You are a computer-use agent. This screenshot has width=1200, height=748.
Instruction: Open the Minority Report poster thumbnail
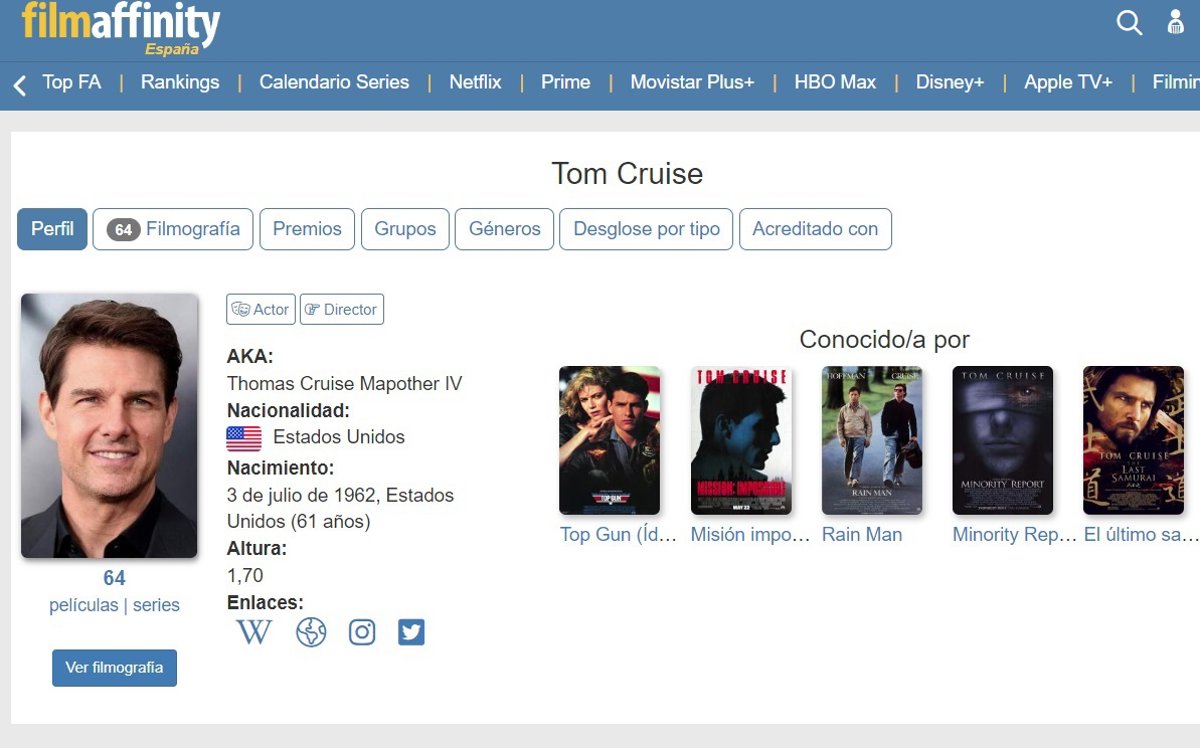click(x=1002, y=440)
